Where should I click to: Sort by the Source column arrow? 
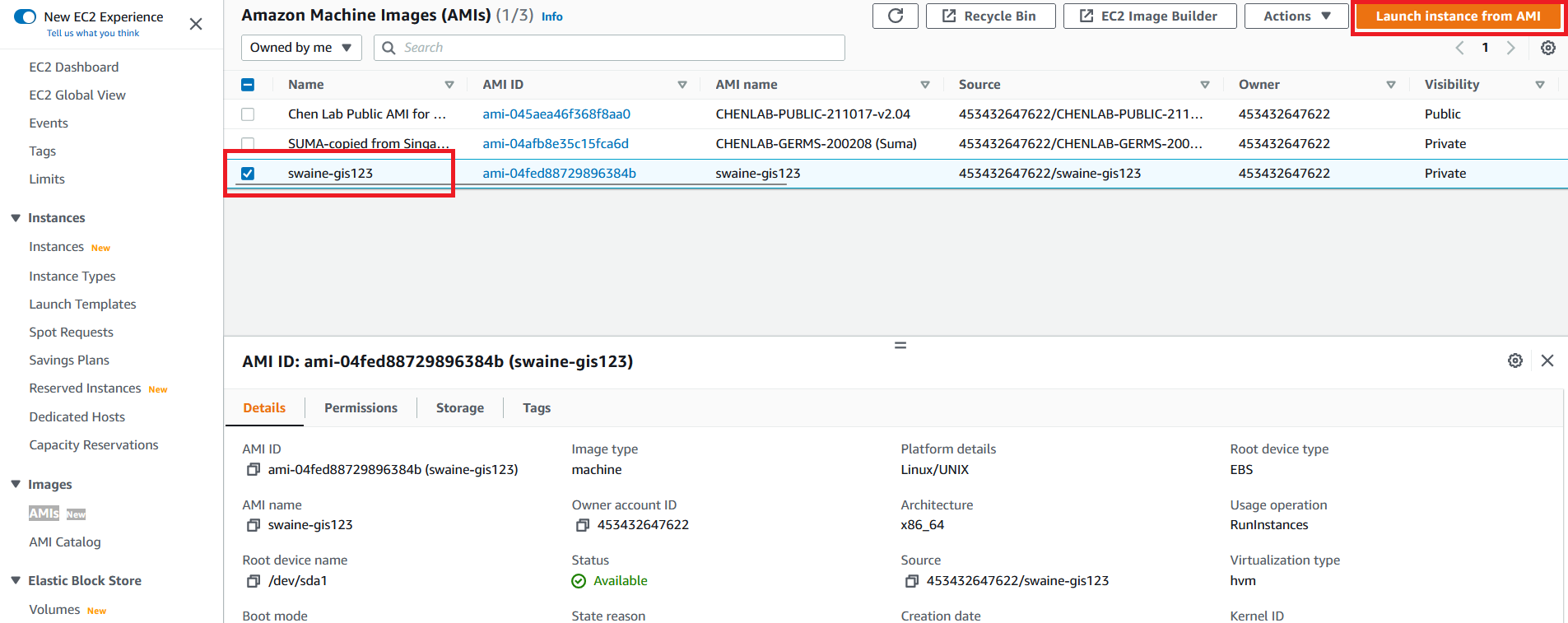click(1205, 85)
